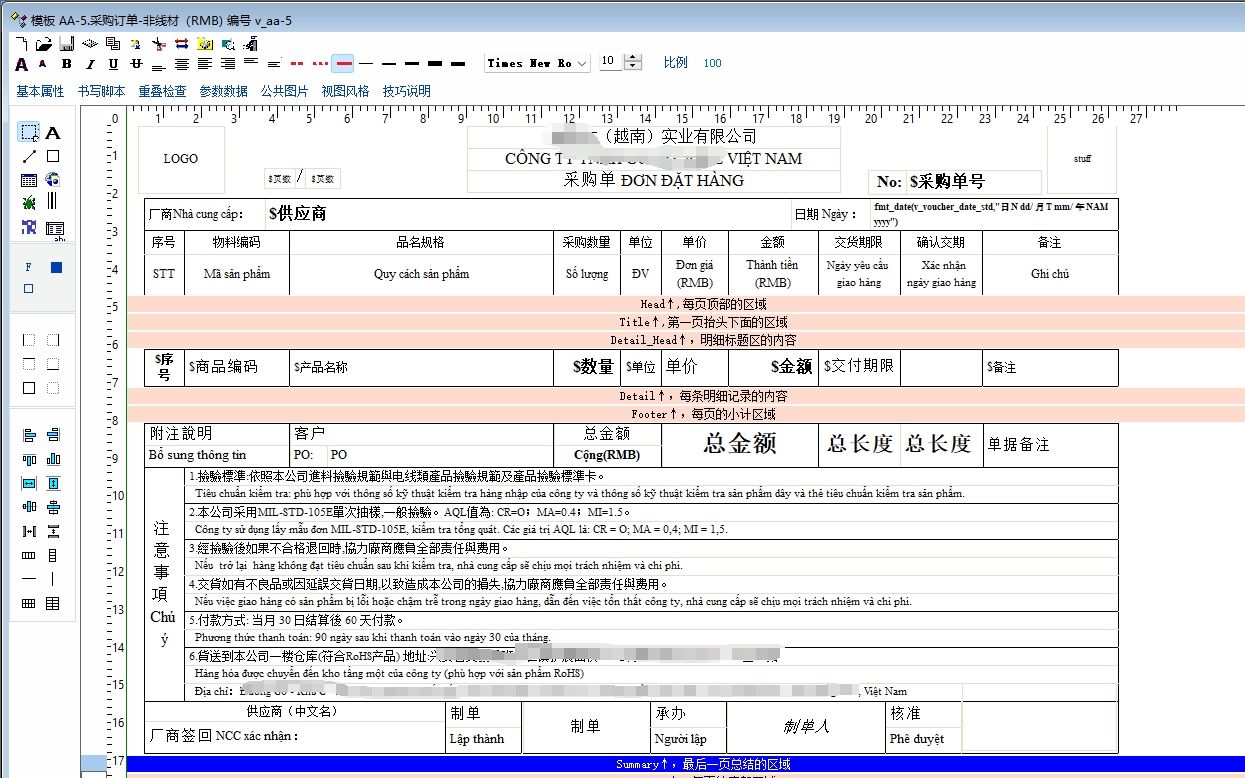Select the table grid tool
This screenshot has height=778, width=1245.
tap(29, 180)
